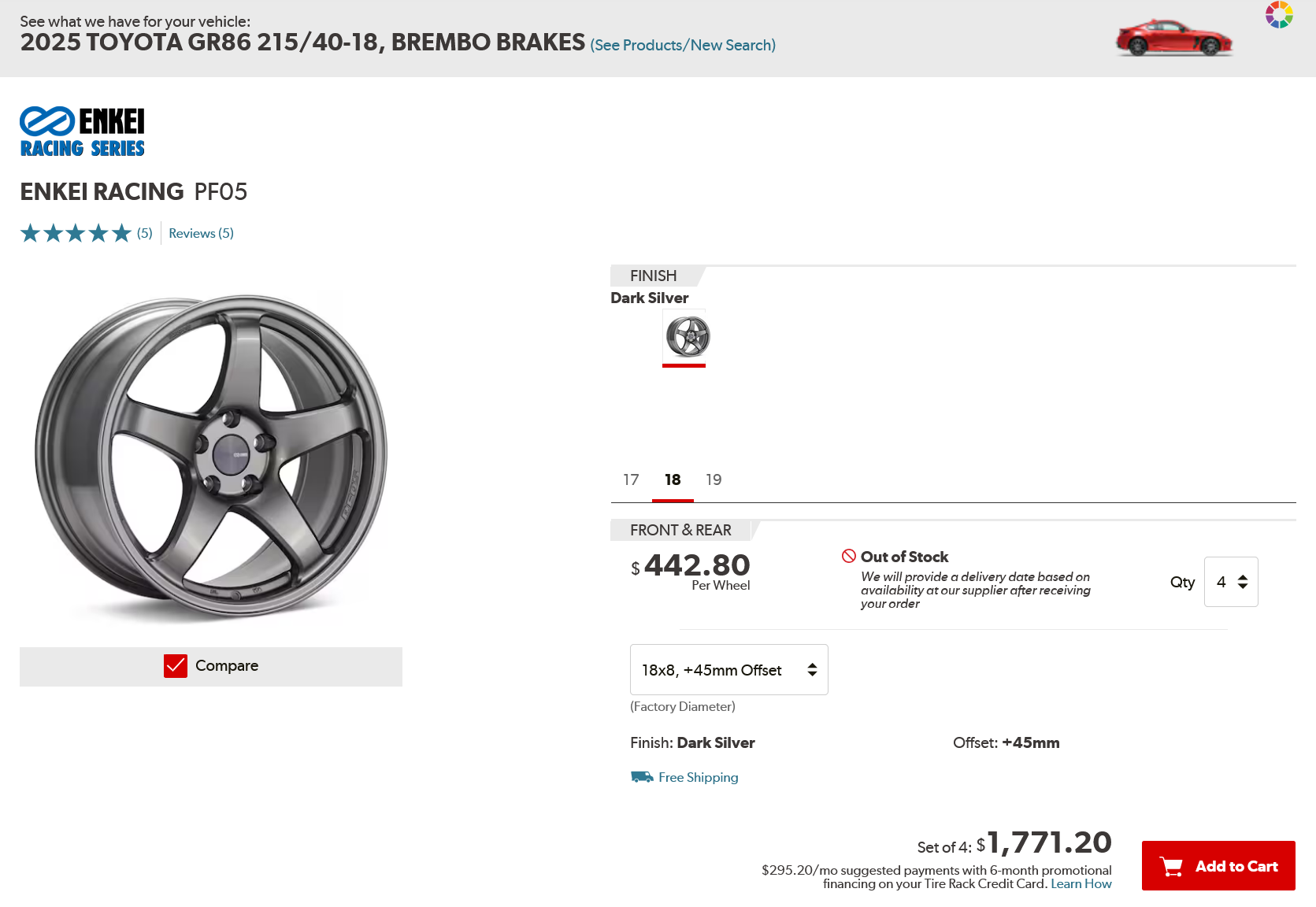Viewport: 1316px width, 907px height.
Task: Click the Finish: Dark Silver specification text
Action: point(692,742)
